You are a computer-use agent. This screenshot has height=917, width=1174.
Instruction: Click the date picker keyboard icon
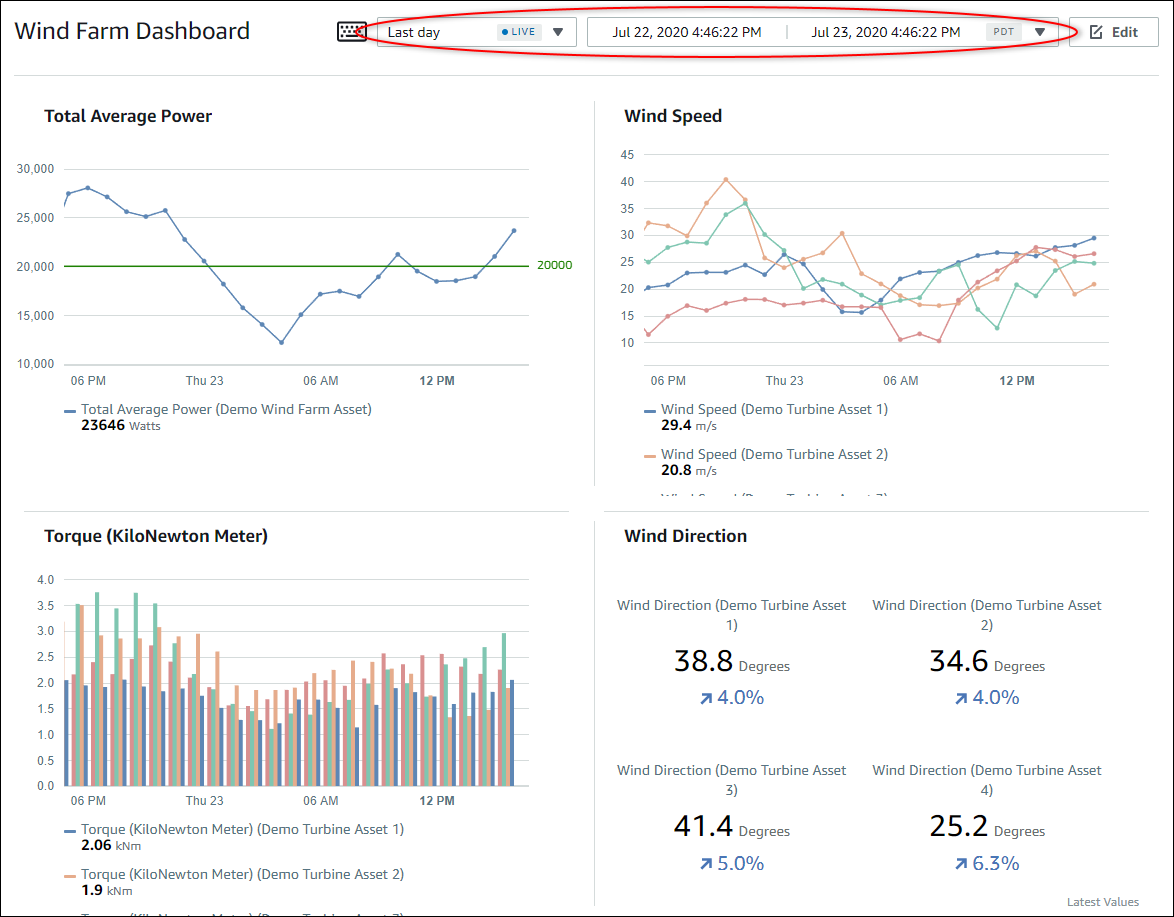352,31
